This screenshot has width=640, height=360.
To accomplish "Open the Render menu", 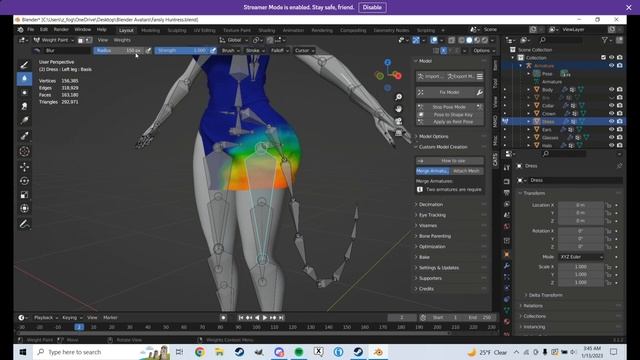I will 61,30.
